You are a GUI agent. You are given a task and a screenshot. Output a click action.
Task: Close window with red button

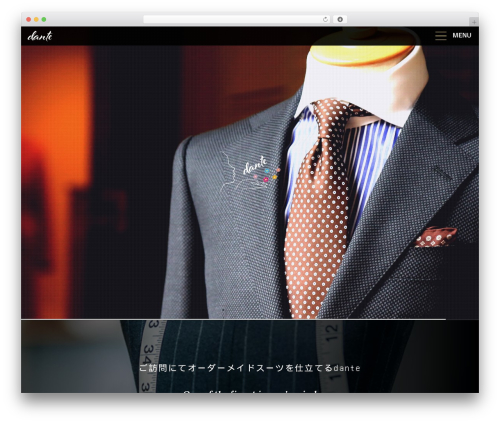29,19
